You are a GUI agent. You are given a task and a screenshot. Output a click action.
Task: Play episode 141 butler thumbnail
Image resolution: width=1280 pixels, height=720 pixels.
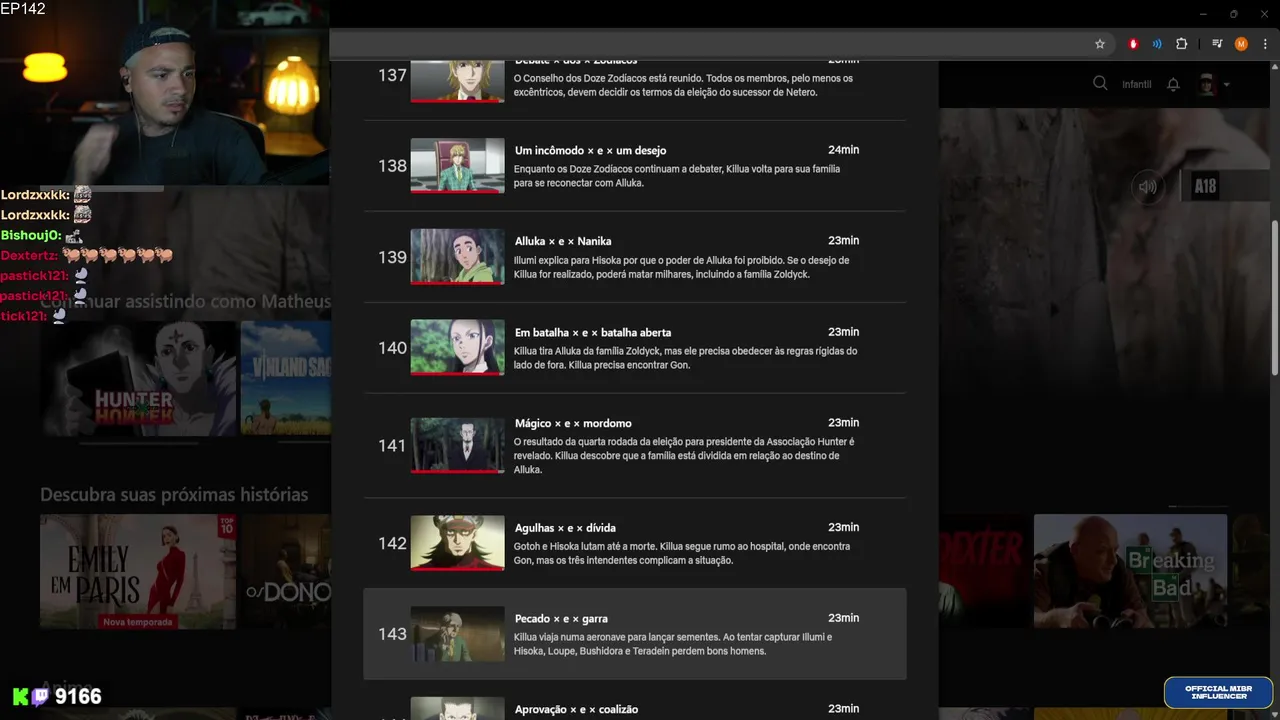pos(457,445)
